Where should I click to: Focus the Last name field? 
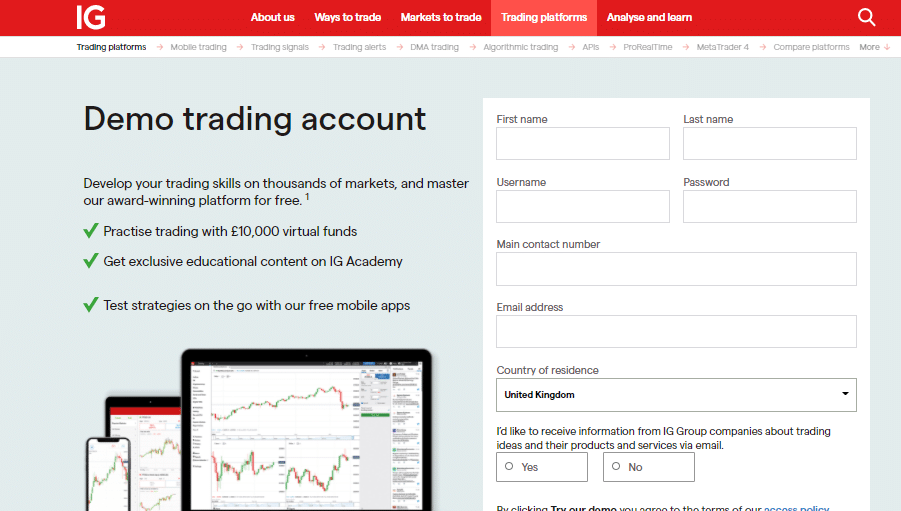point(769,143)
